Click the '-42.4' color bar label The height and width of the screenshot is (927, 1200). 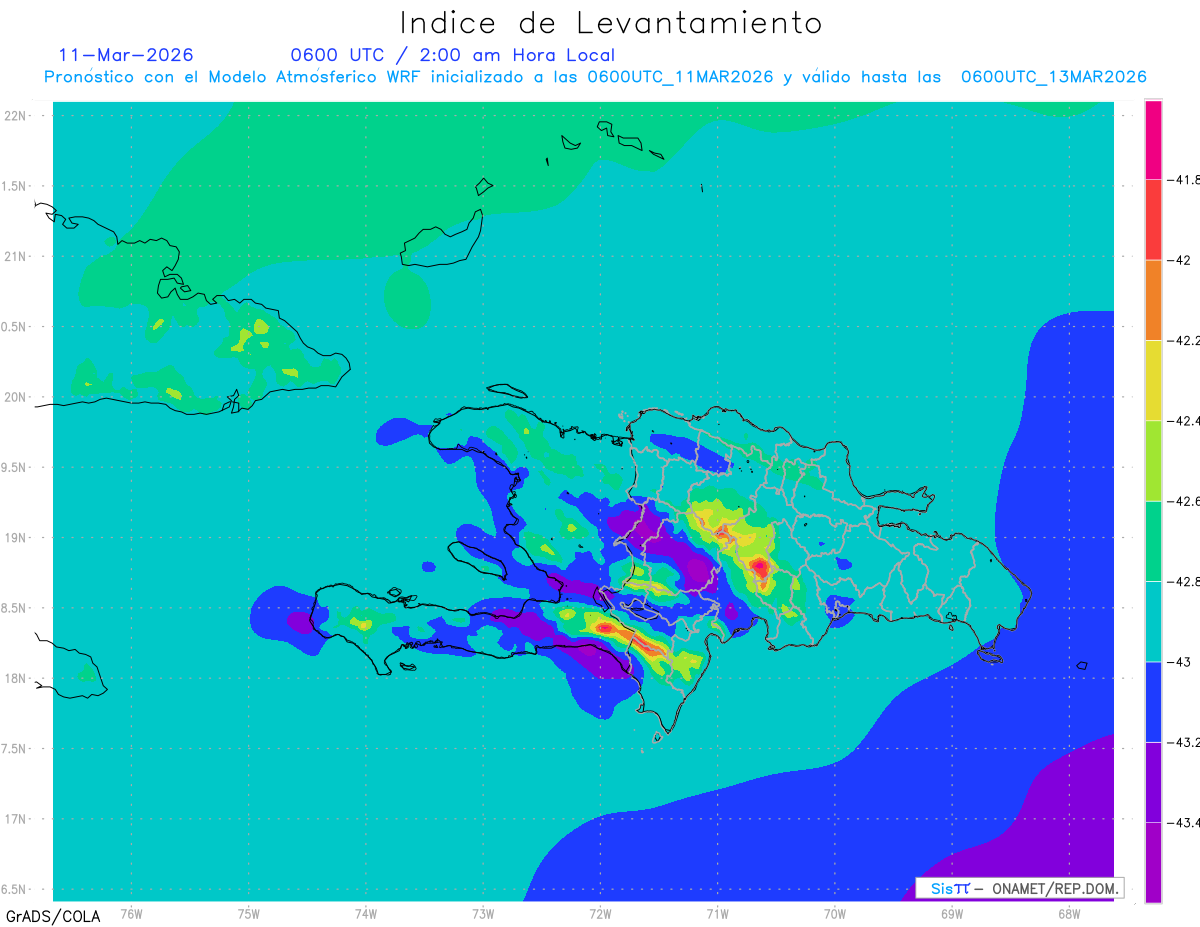click(1182, 420)
